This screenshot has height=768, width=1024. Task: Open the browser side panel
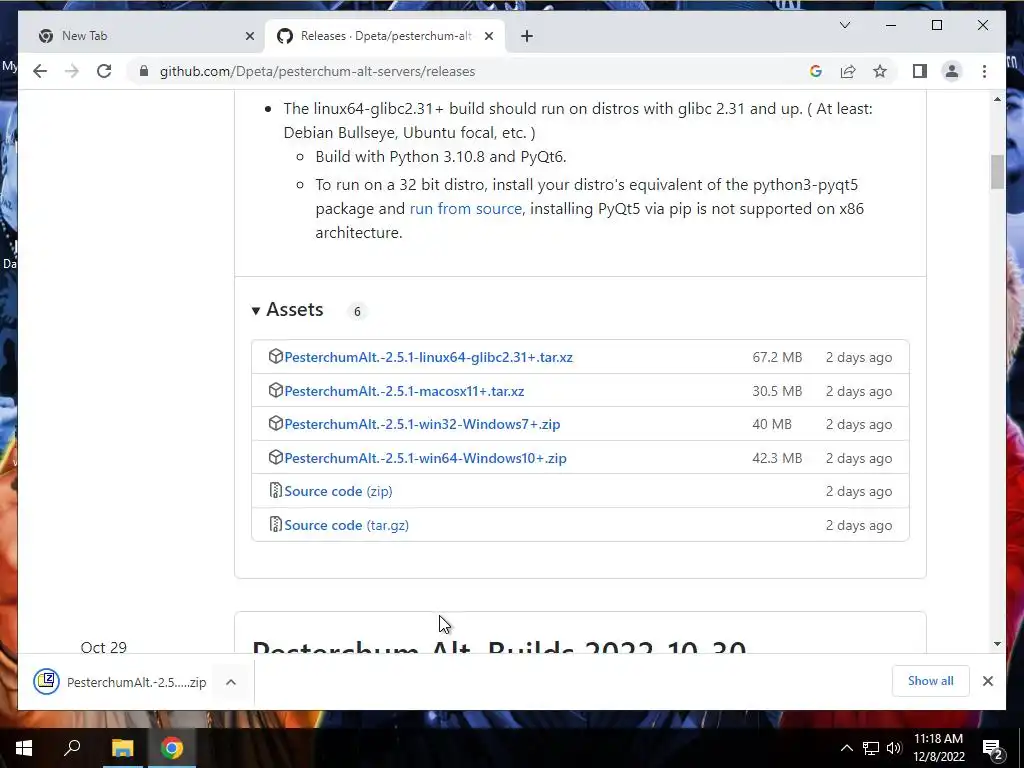[920, 71]
